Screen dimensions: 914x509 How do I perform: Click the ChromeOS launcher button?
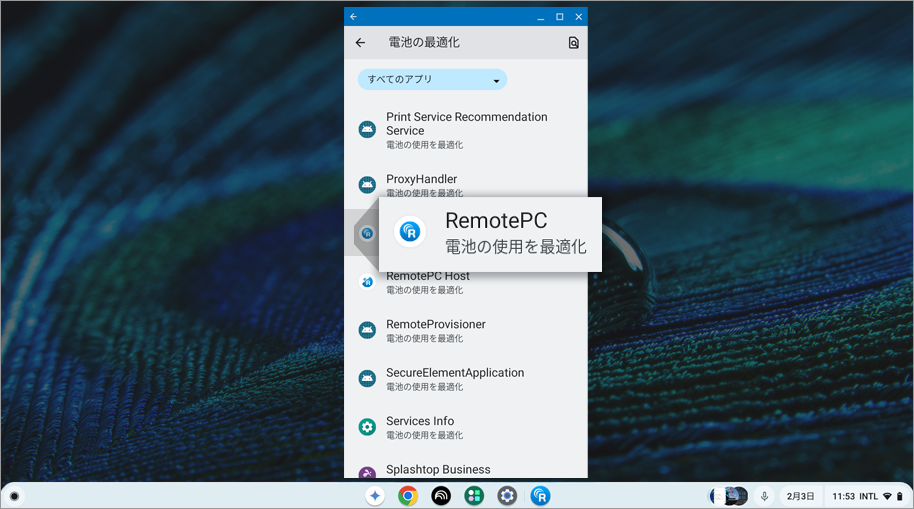[14, 496]
